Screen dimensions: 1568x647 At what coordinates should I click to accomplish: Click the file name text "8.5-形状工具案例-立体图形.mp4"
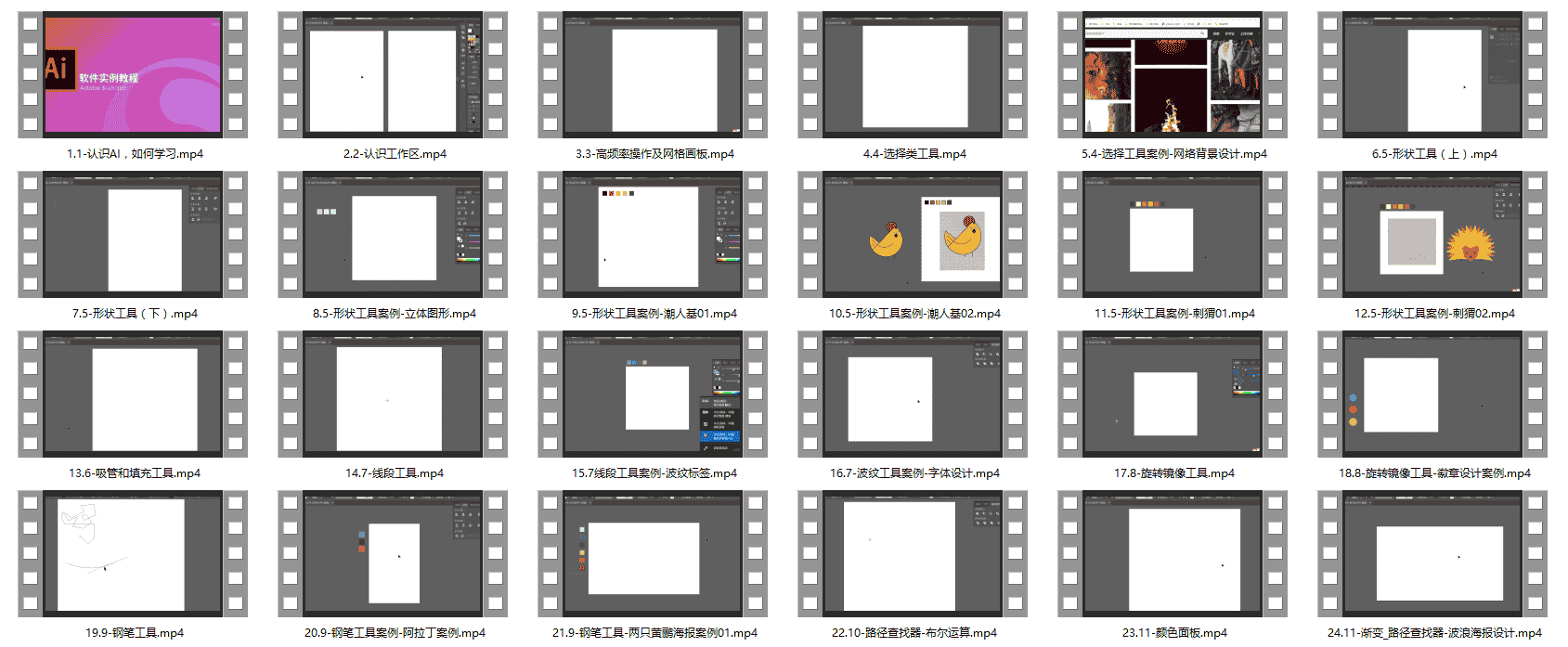(395, 314)
